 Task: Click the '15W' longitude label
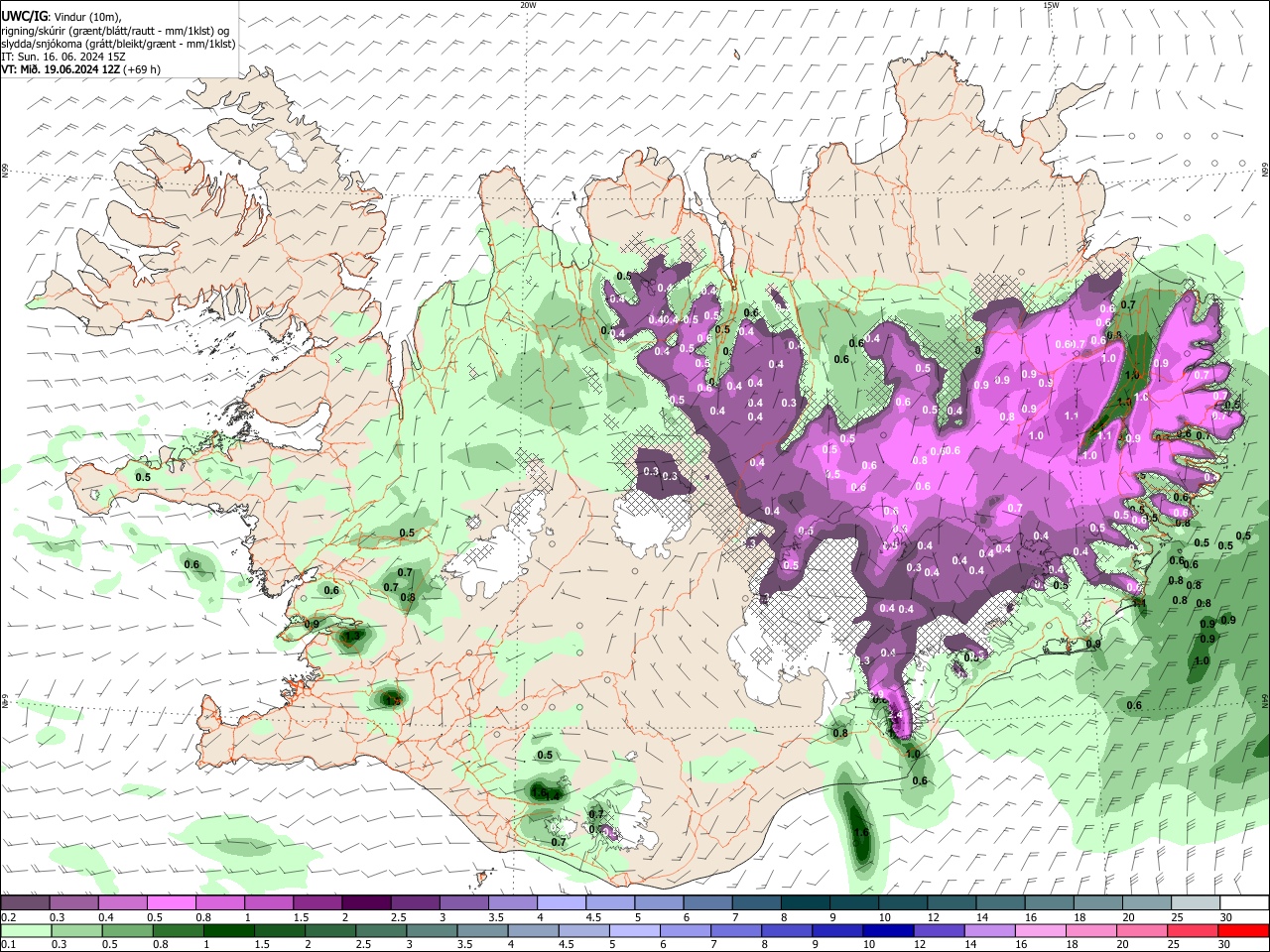[x=1051, y=5]
